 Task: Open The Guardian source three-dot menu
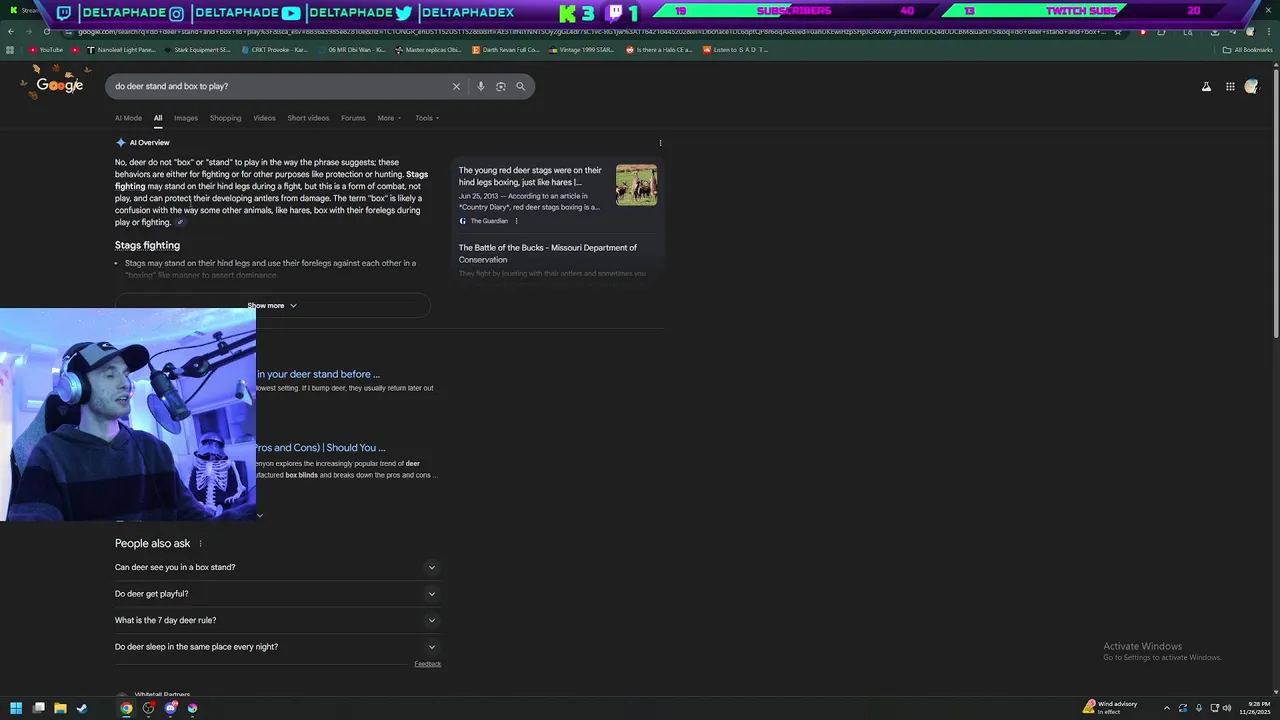pyautogui.click(x=517, y=221)
